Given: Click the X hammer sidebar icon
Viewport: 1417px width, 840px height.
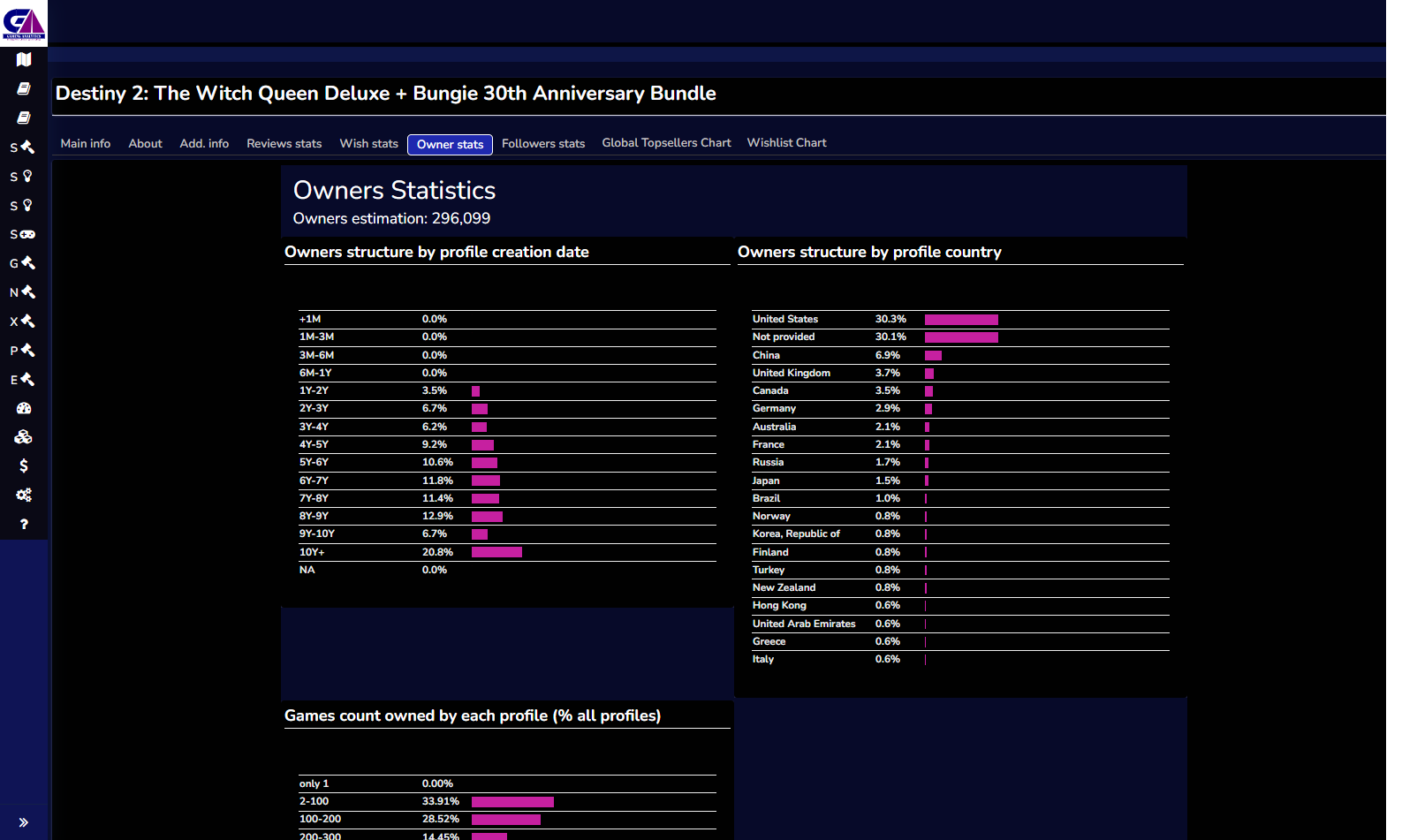Looking at the screenshot, I should pyautogui.click(x=23, y=322).
